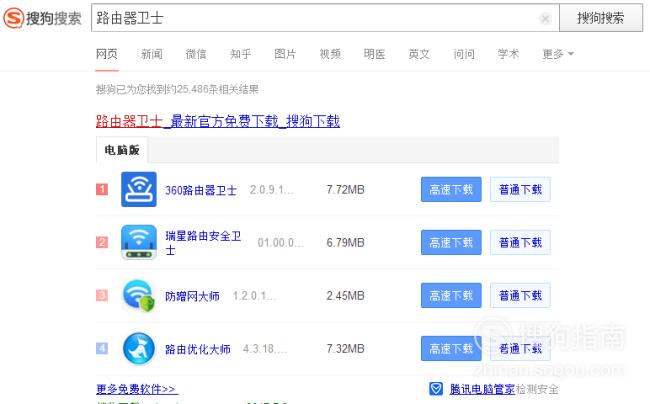
Task: Switch to the 视频 tab
Action: point(330,54)
